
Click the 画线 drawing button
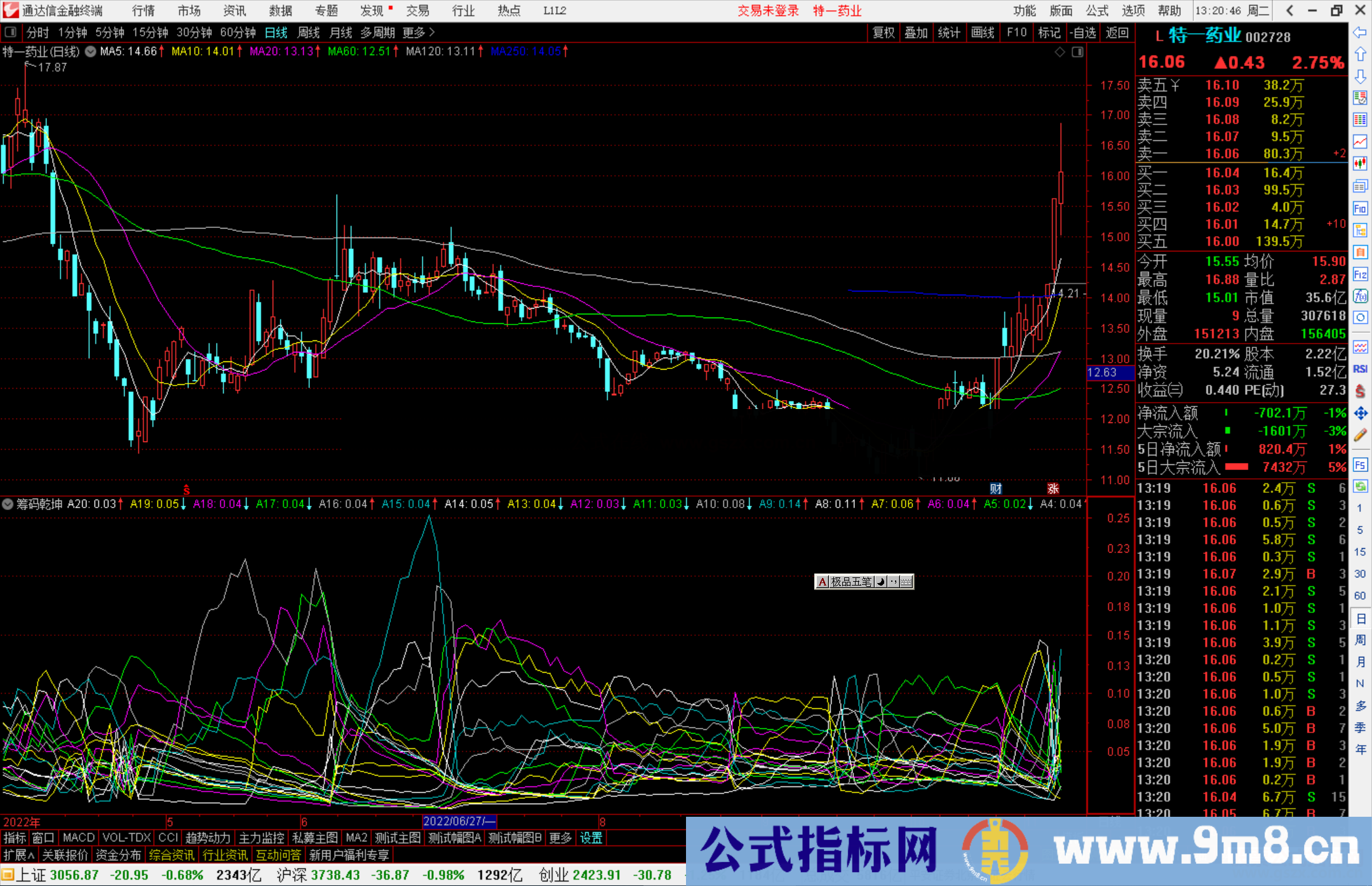pos(983,32)
